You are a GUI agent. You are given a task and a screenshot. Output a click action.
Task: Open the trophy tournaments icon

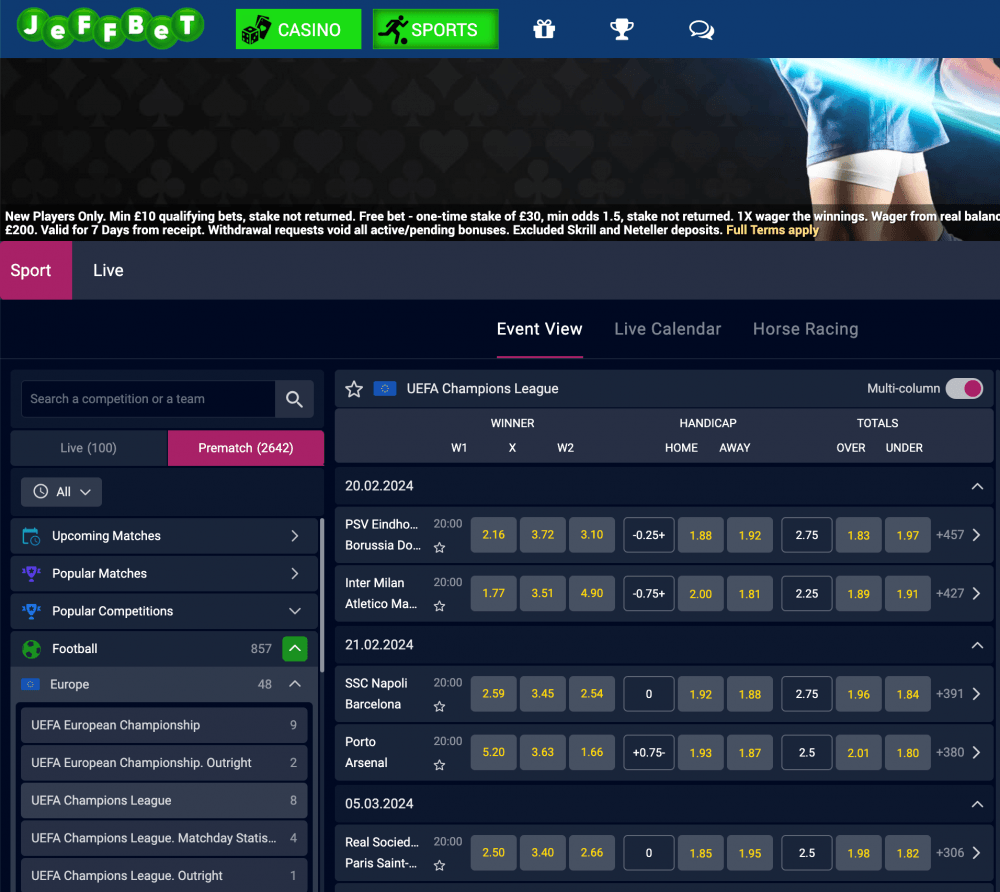[621, 29]
